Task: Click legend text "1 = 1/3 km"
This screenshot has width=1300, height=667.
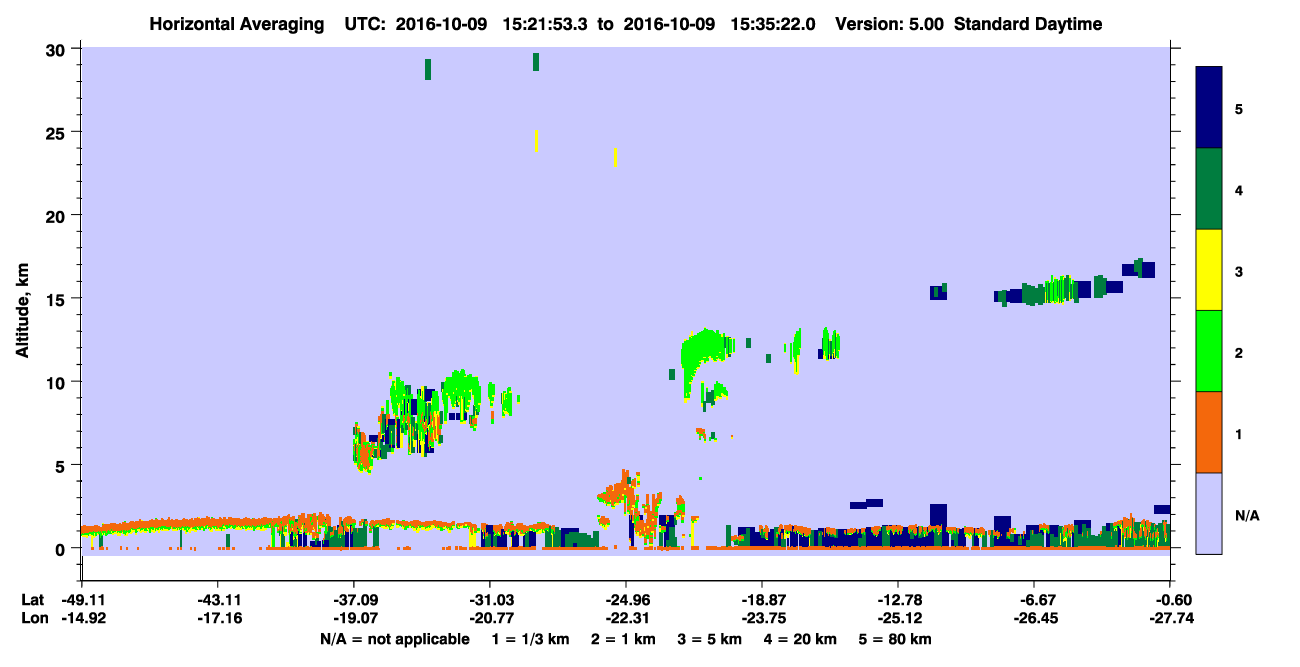Action: click(x=531, y=639)
